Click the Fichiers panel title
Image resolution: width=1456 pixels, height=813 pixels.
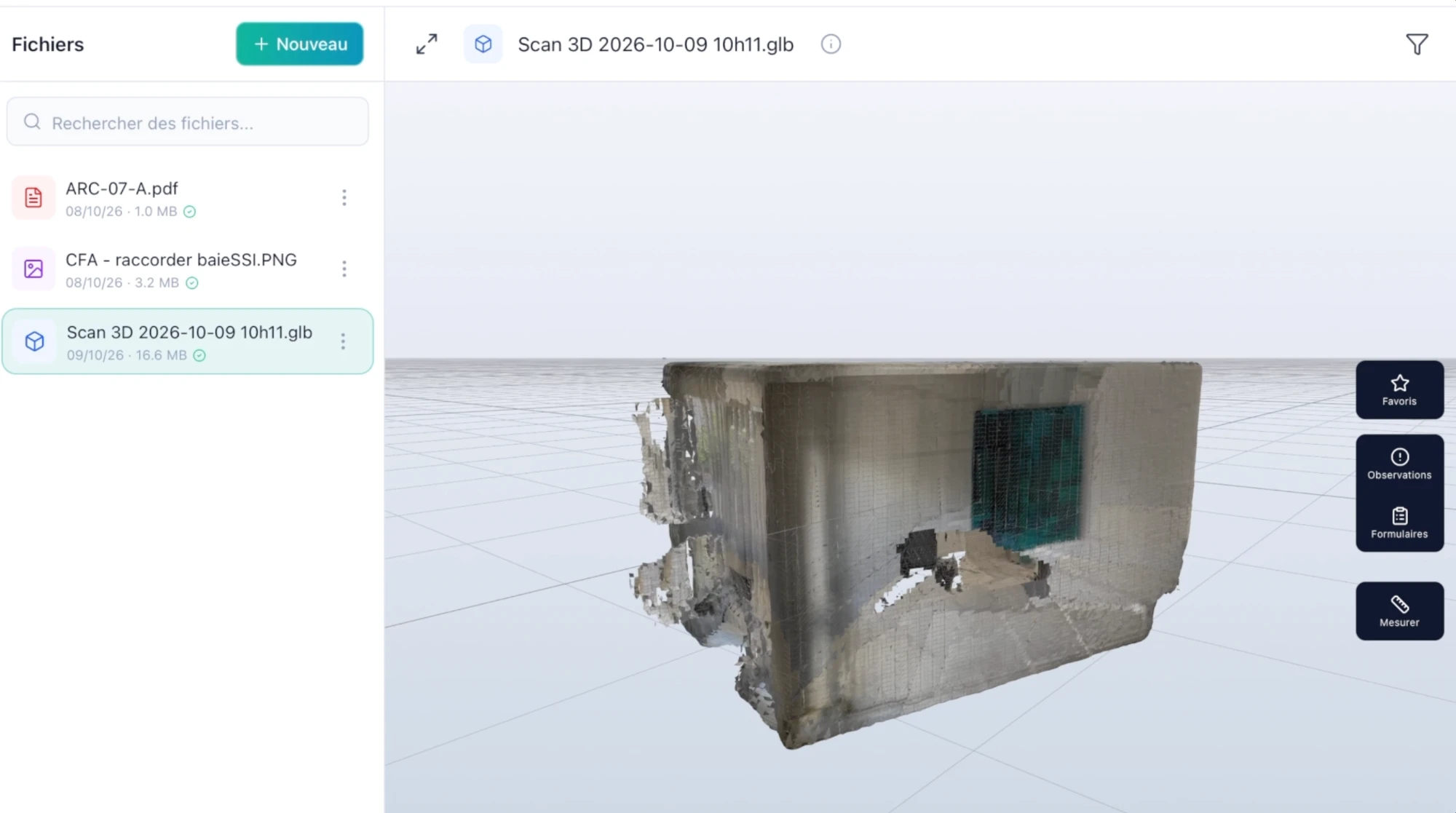[48, 44]
